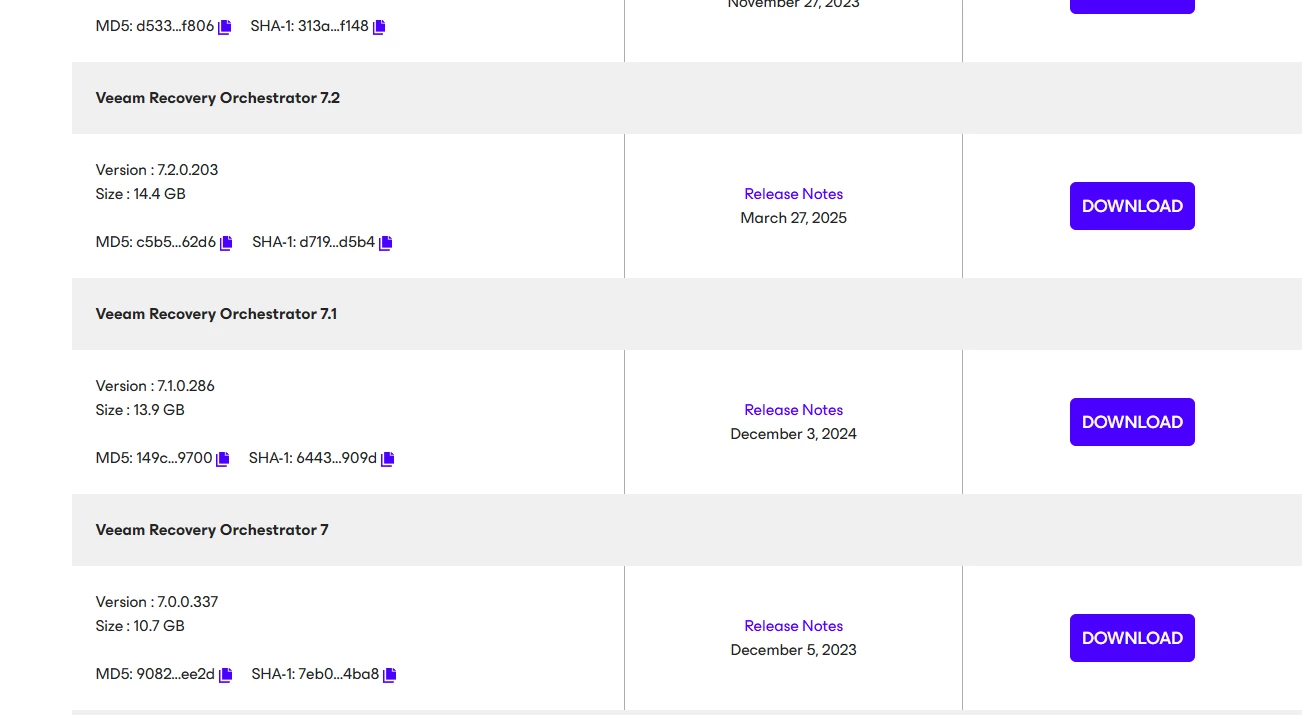The height and width of the screenshot is (715, 1309).
Task: Select the Veeam Recovery Orchestrator 7 heading
Action: click(x=212, y=530)
